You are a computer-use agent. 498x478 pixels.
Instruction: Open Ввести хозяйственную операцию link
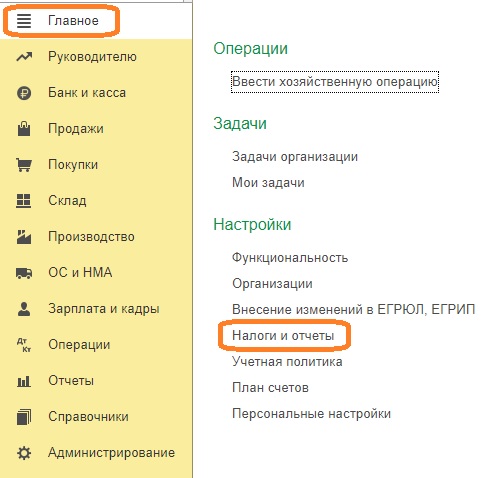[335, 82]
